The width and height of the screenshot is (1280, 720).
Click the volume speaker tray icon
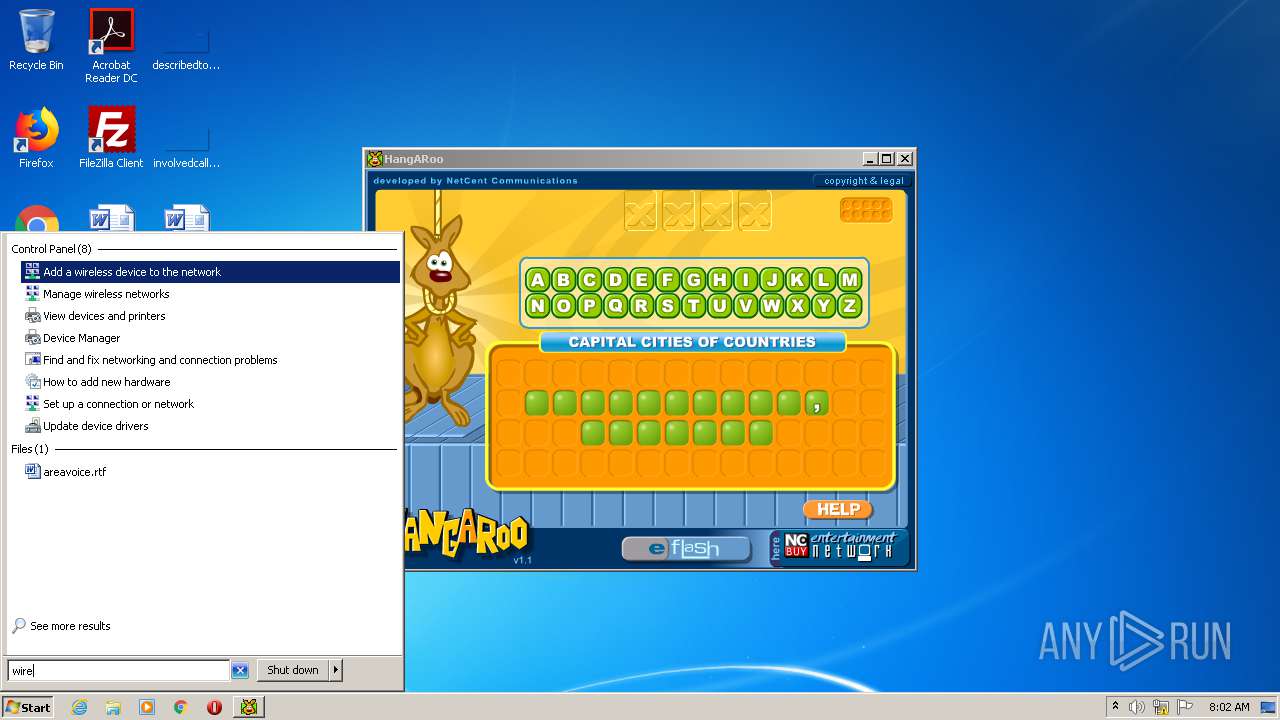click(1137, 707)
